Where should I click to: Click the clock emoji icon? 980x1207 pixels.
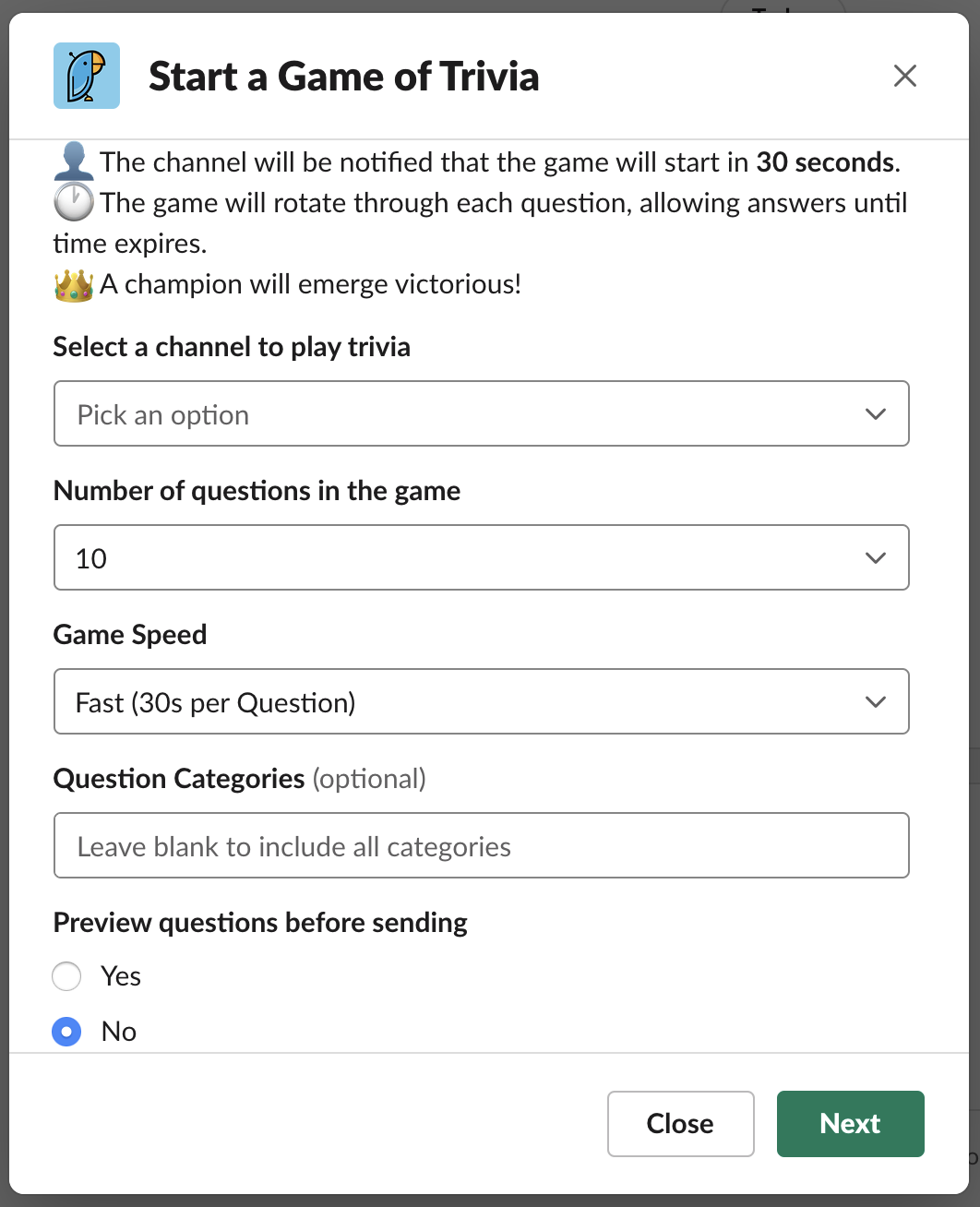74,202
